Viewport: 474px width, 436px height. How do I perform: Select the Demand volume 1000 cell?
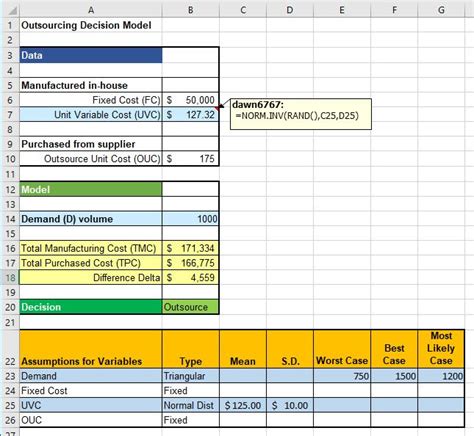pyautogui.click(x=191, y=219)
